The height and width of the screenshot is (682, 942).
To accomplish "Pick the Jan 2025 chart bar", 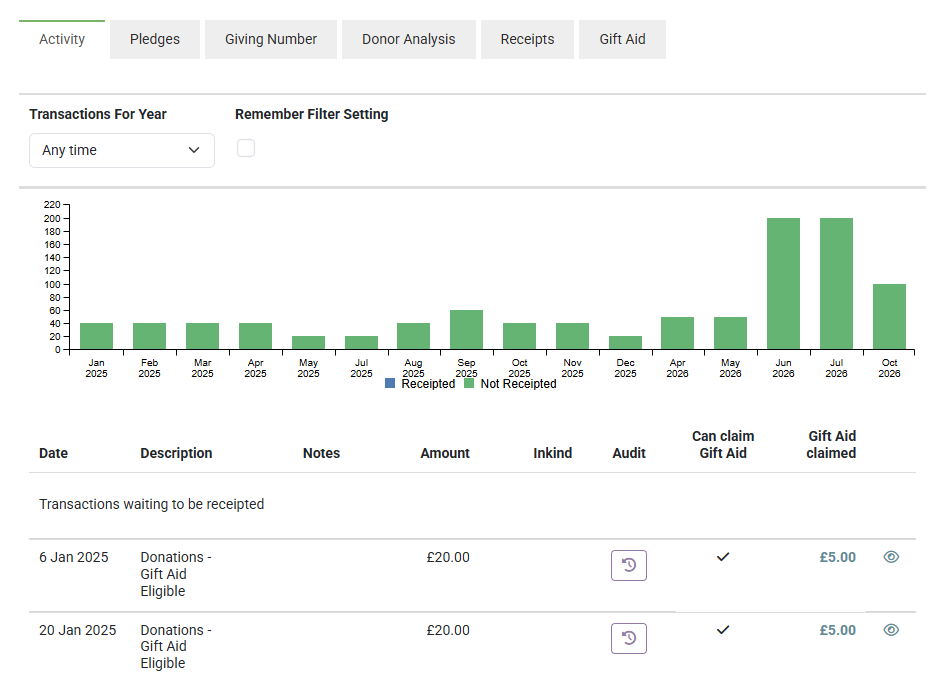I will click(x=96, y=336).
